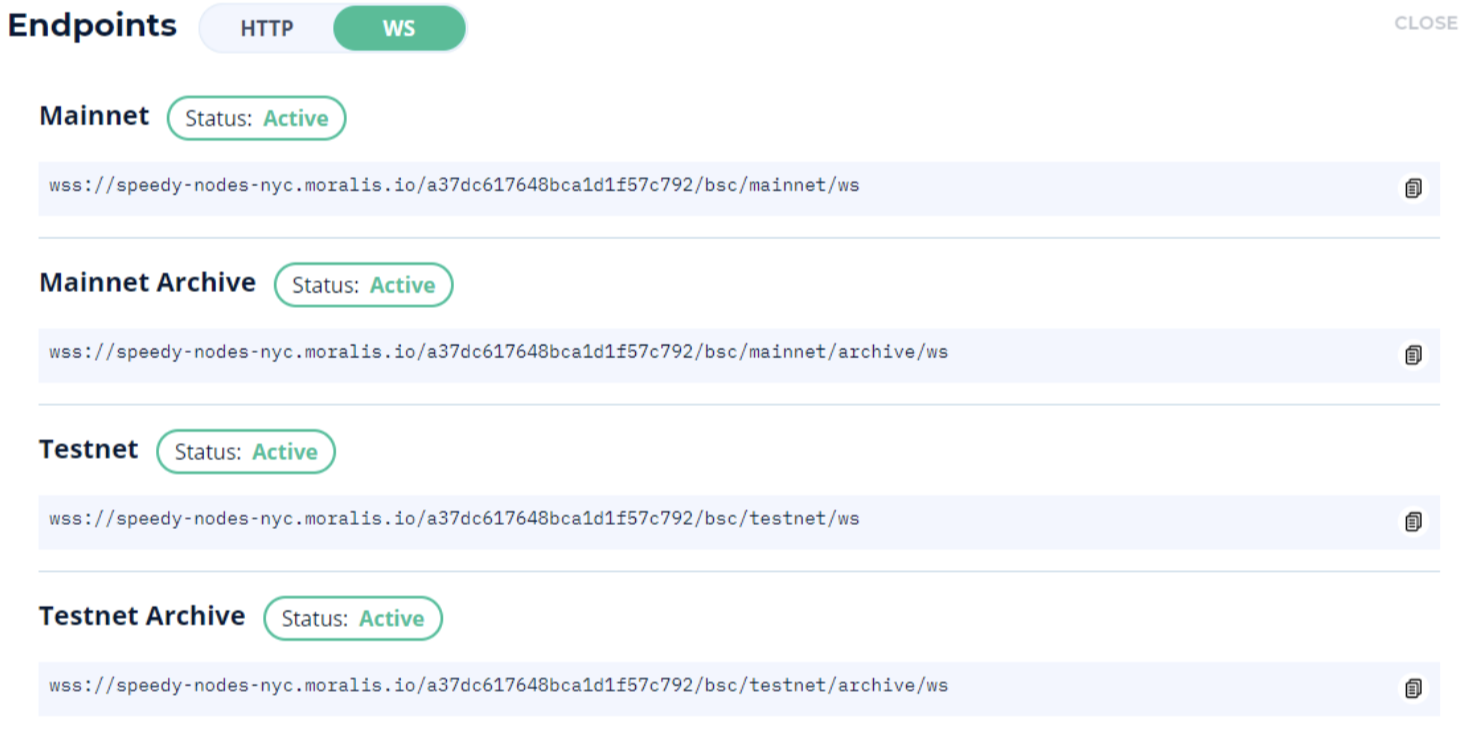Select the bsc/mainnet/ws URL field
Screen dimensions: 1460x730
454,186
